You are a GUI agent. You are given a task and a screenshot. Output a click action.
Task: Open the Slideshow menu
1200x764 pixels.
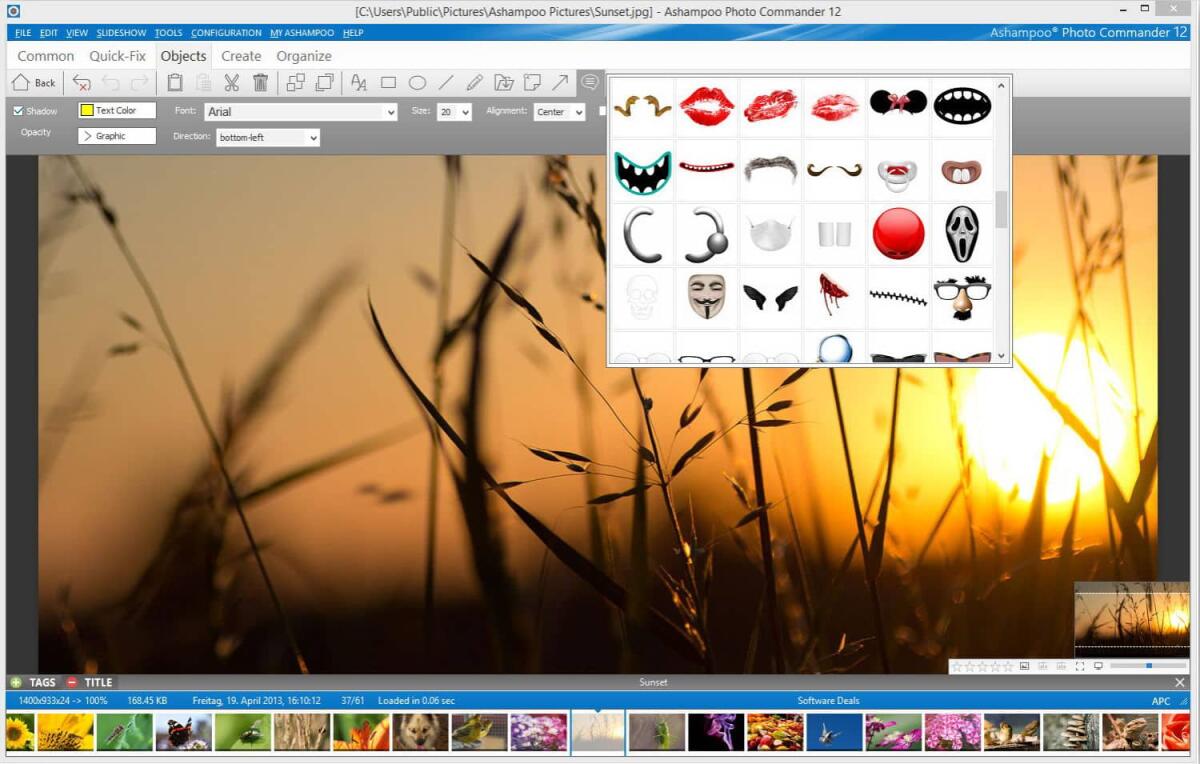point(120,32)
